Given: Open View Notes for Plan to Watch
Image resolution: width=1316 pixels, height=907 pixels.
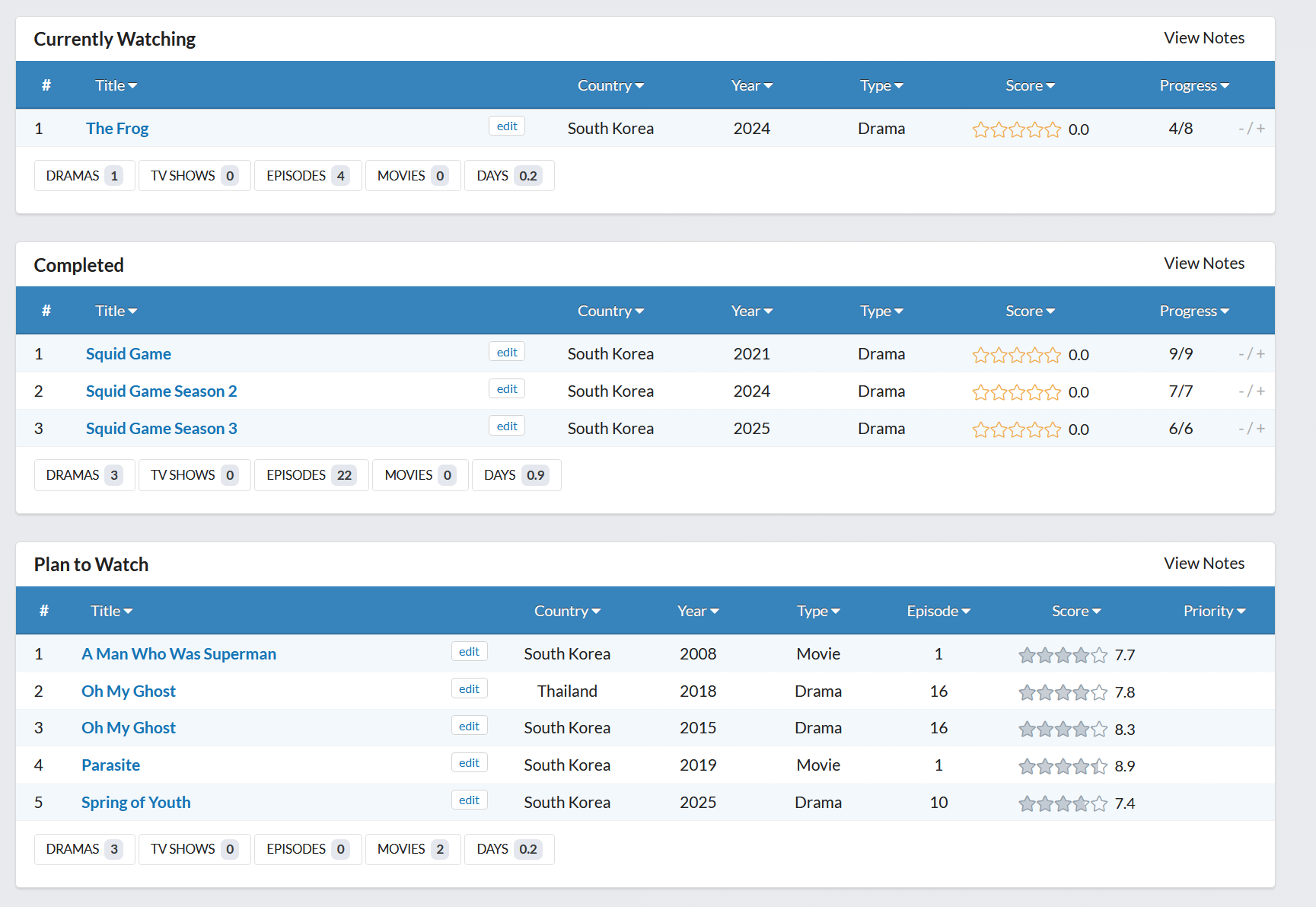Looking at the screenshot, I should 1204,564.
